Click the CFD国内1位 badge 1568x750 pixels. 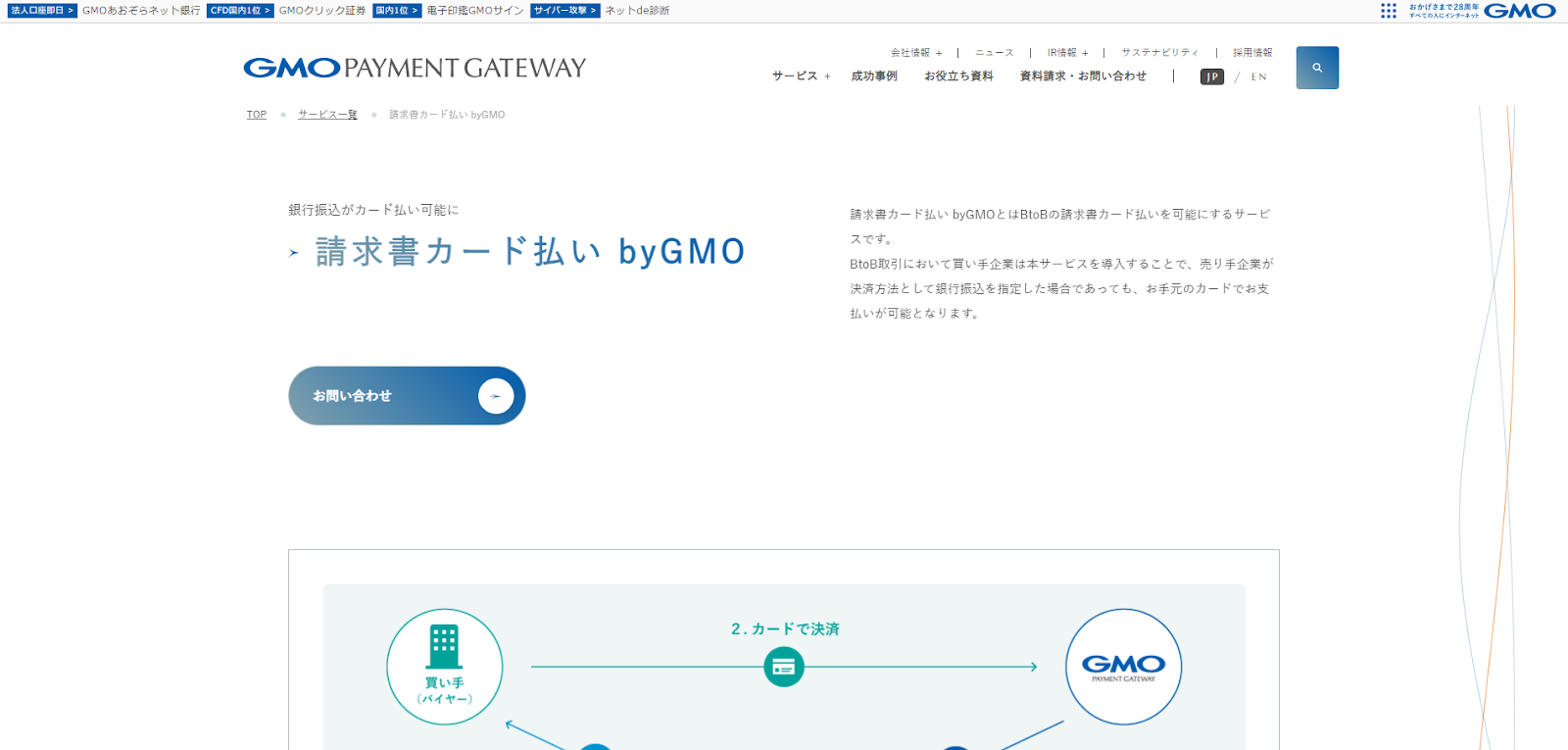click(240, 11)
